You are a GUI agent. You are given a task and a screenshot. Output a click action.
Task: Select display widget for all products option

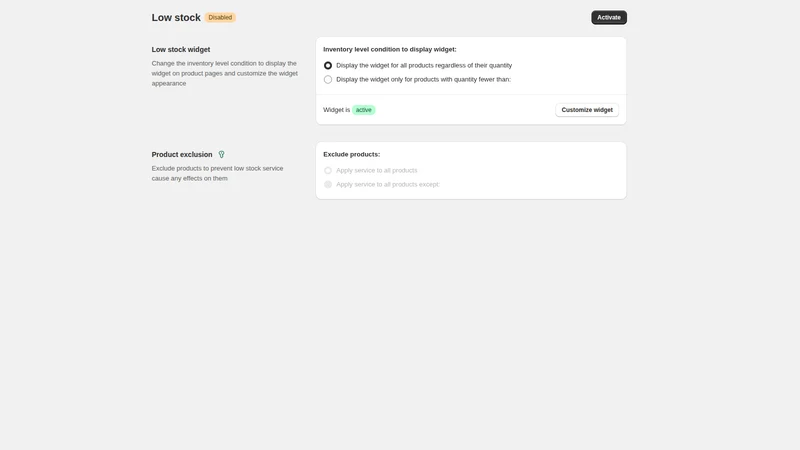click(x=328, y=65)
